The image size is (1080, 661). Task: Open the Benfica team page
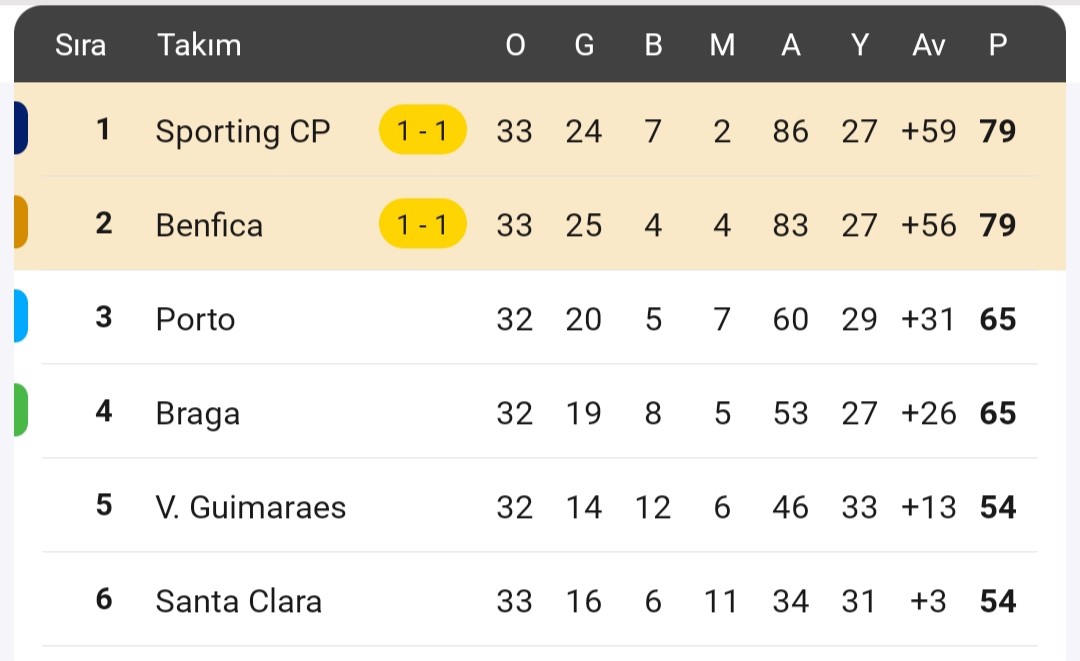pos(209,225)
